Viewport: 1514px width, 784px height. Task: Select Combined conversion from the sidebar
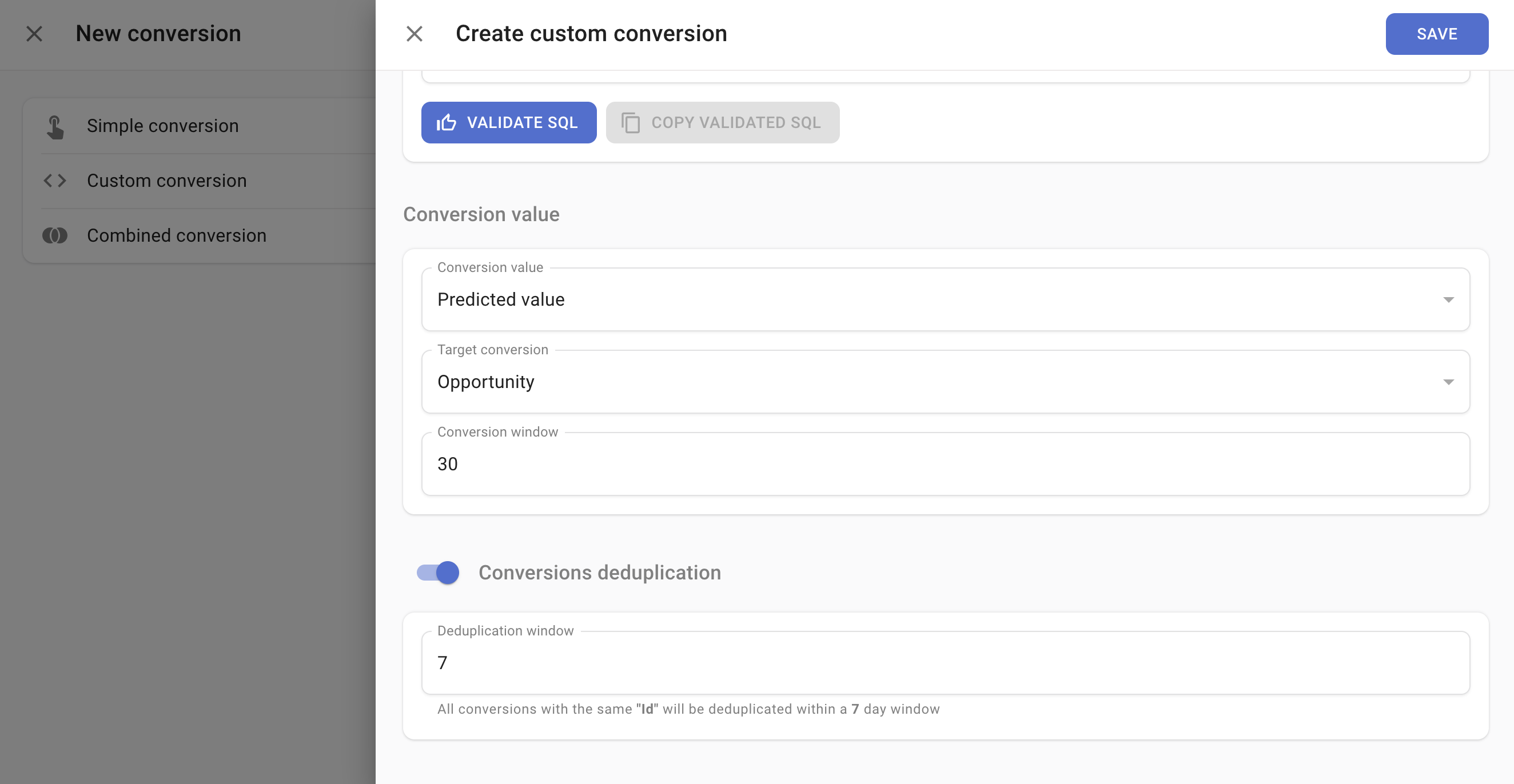coord(176,235)
